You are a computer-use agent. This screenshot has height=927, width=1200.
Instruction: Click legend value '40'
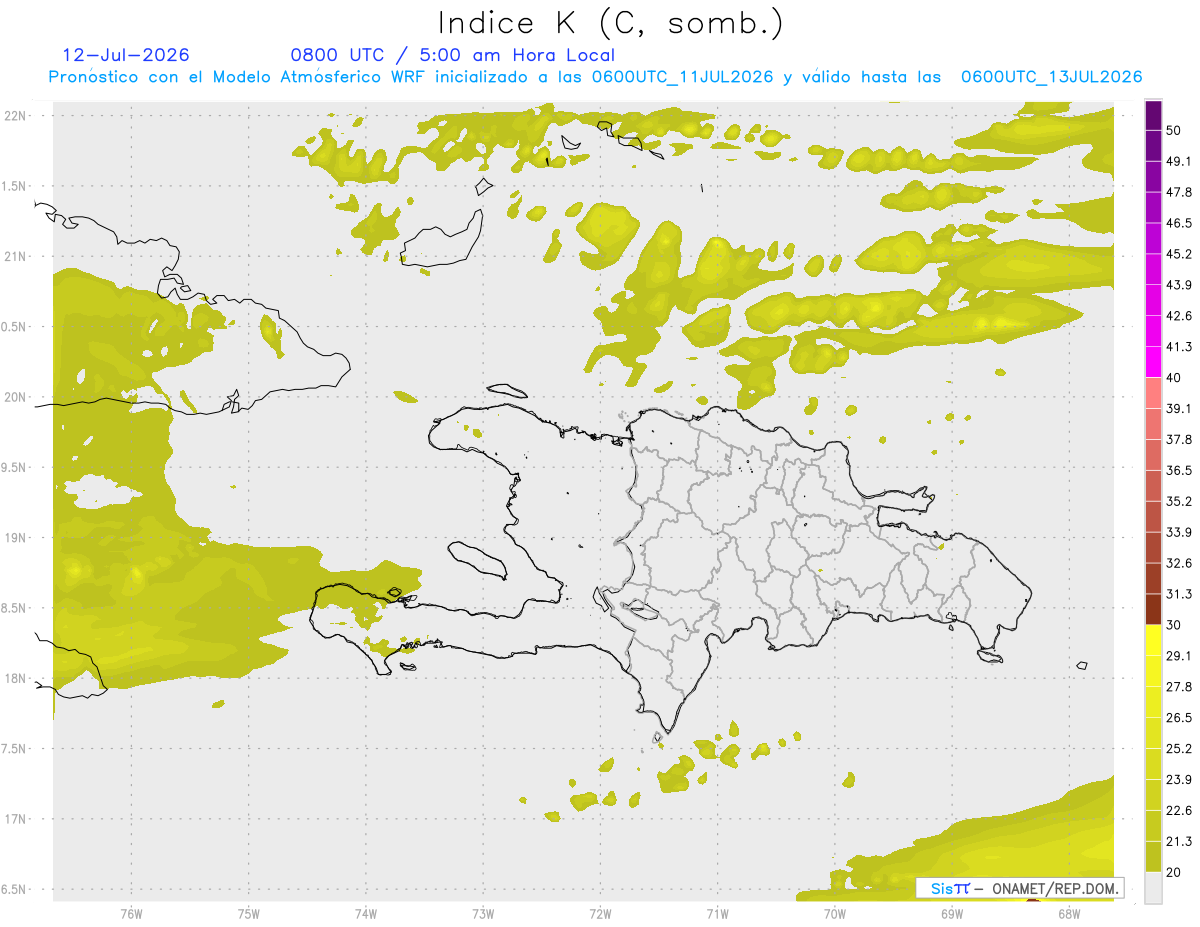(1174, 377)
